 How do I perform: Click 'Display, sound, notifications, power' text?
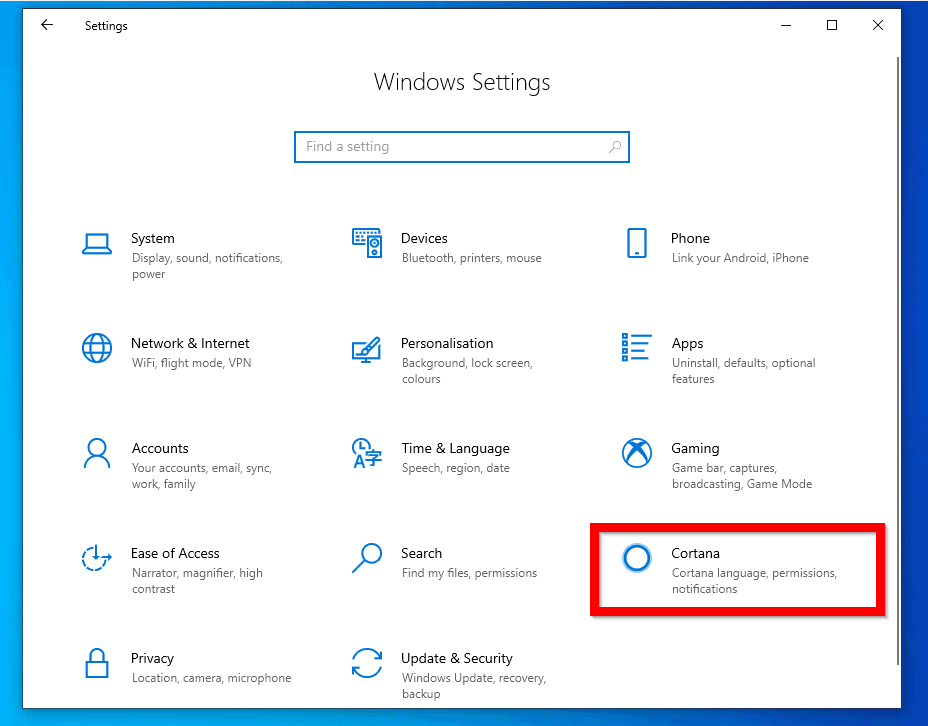click(207, 266)
